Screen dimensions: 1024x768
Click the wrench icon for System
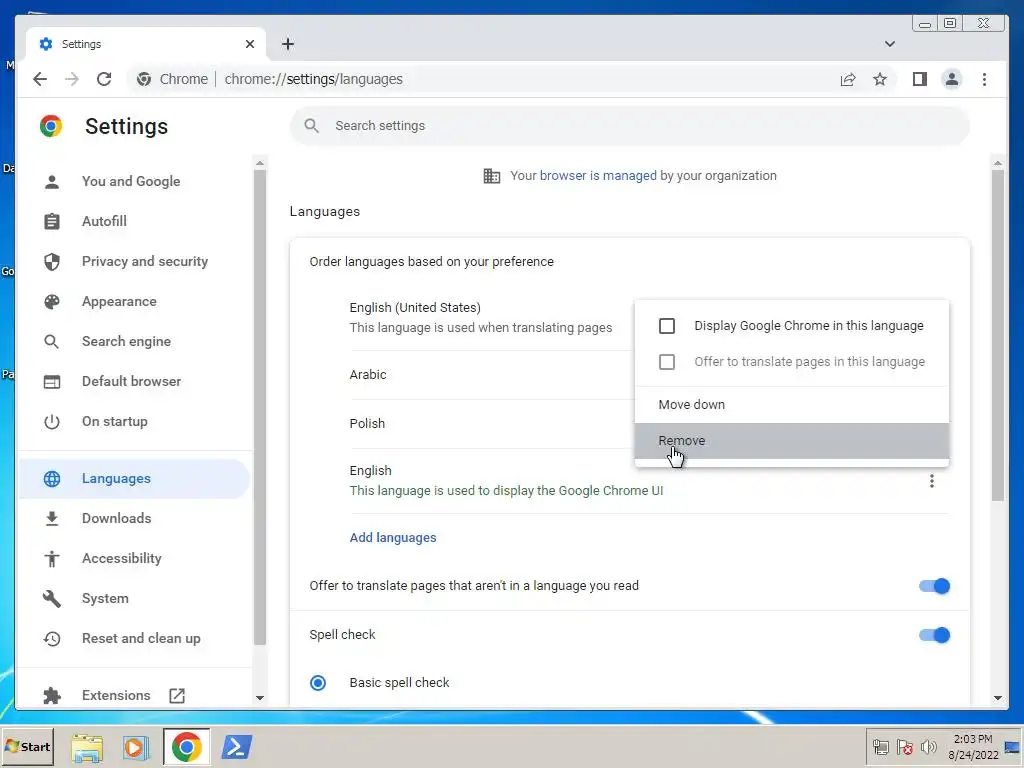coord(52,598)
